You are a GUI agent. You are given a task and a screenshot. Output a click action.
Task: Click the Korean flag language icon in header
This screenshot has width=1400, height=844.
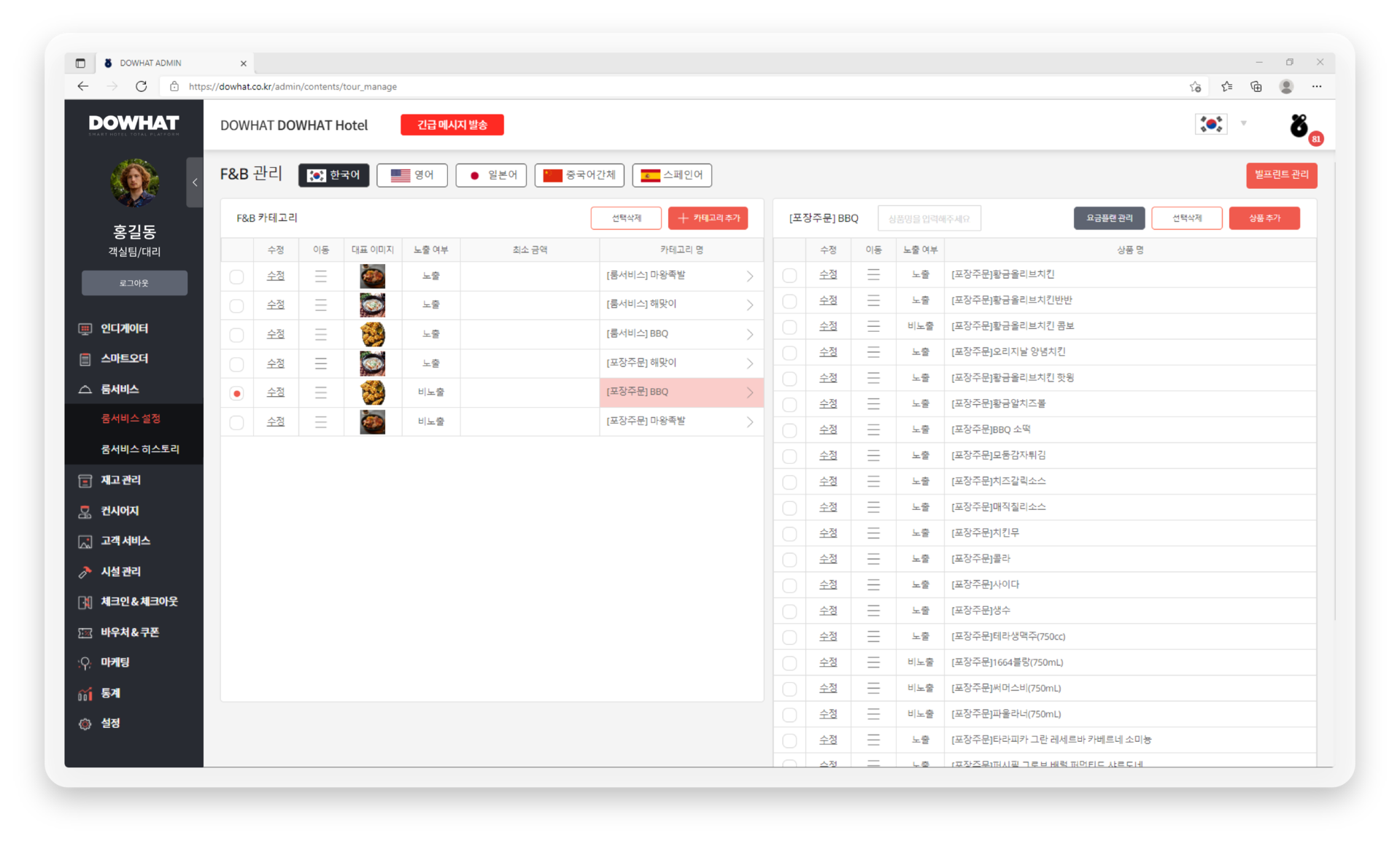click(1211, 124)
